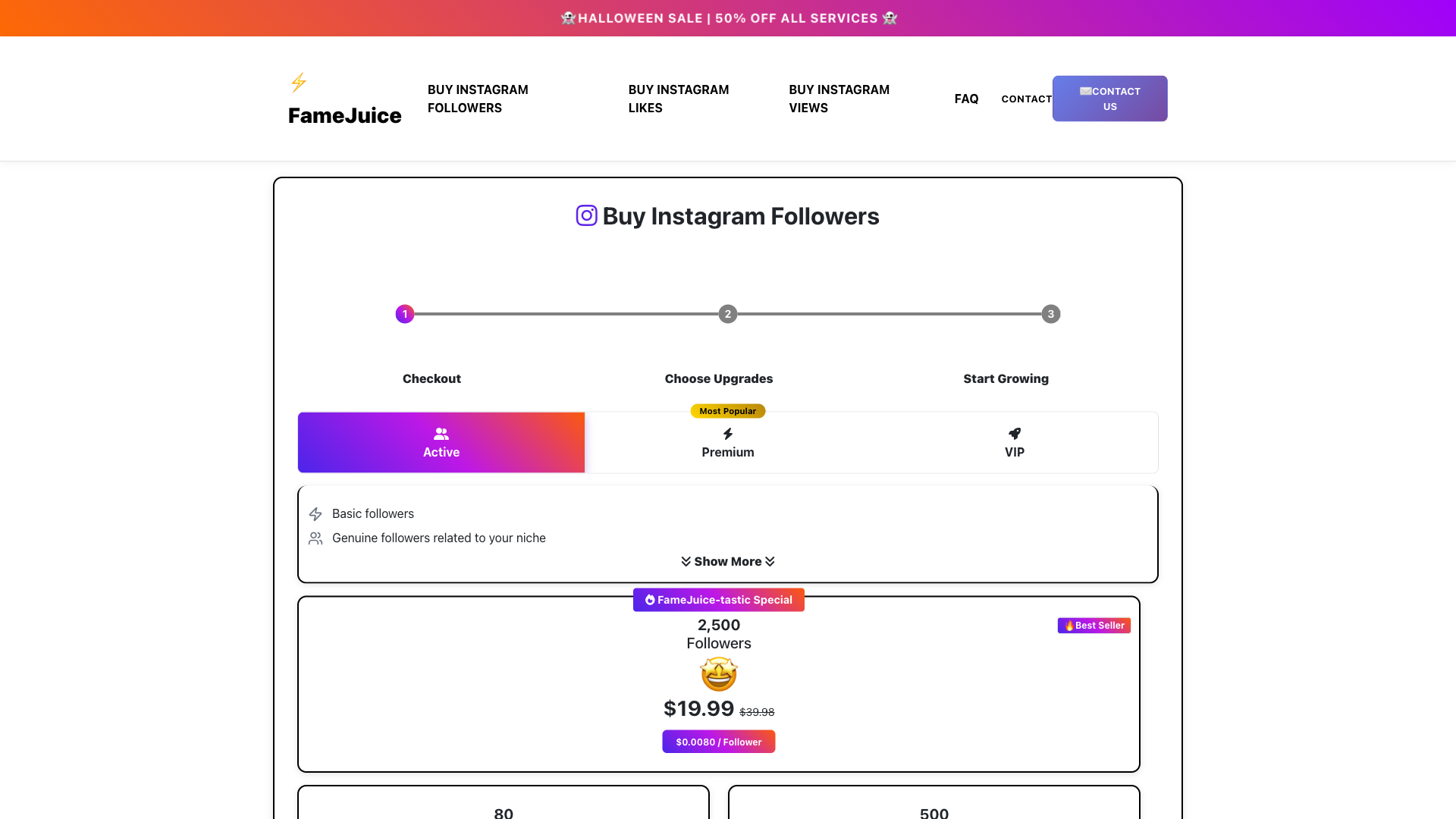Click the Halloween Sale banner
Image resolution: width=1456 pixels, height=819 pixels.
tap(728, 18)
